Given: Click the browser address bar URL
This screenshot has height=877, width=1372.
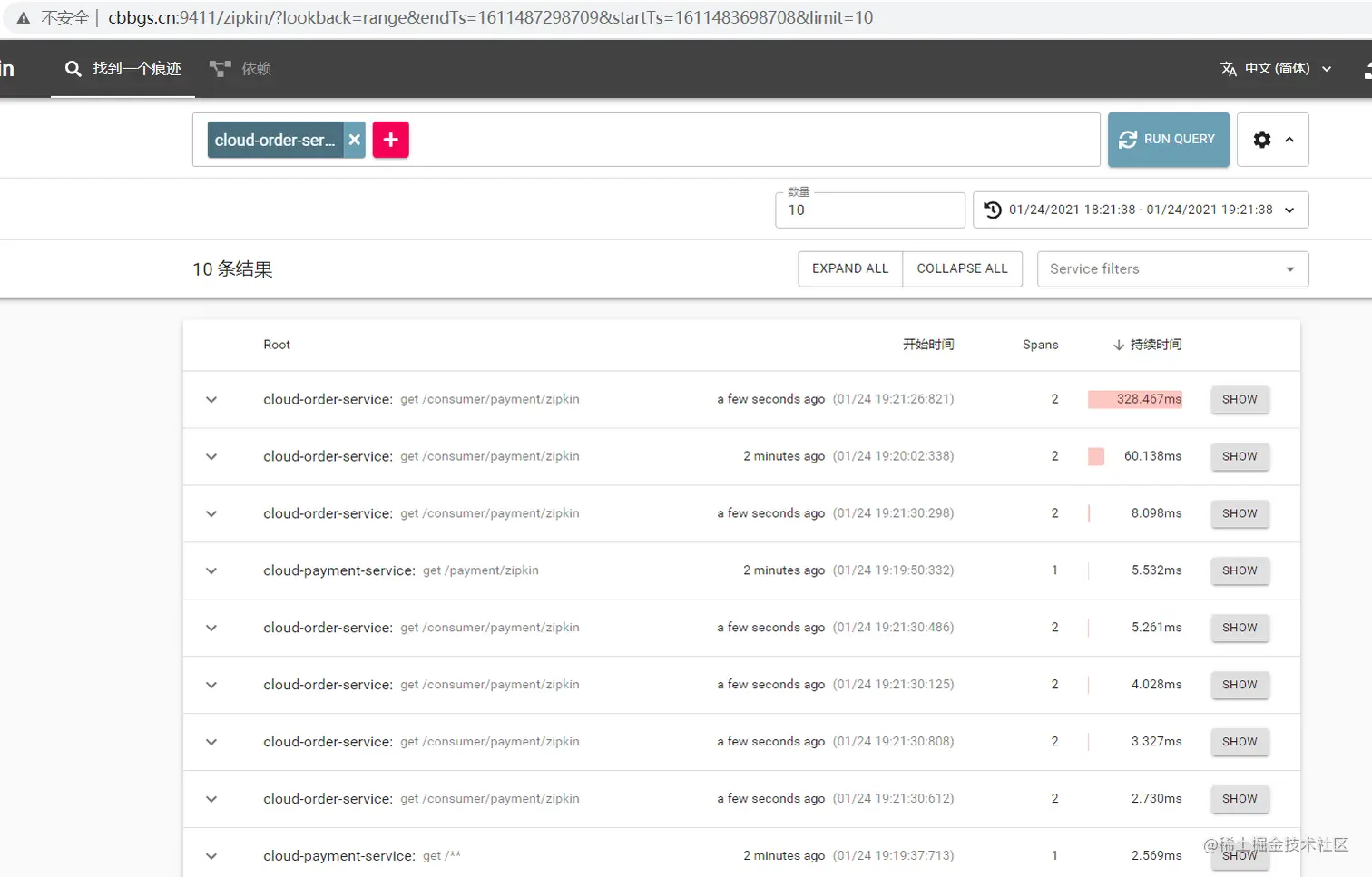Looking at the screenshot, I should 490,17.
